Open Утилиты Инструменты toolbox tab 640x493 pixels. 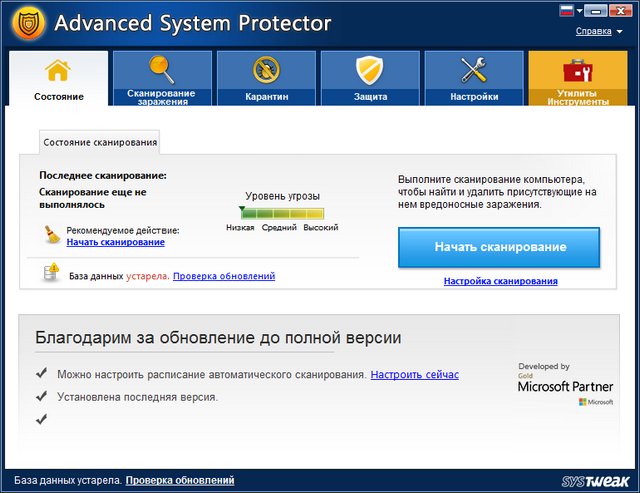pos(578,79)
